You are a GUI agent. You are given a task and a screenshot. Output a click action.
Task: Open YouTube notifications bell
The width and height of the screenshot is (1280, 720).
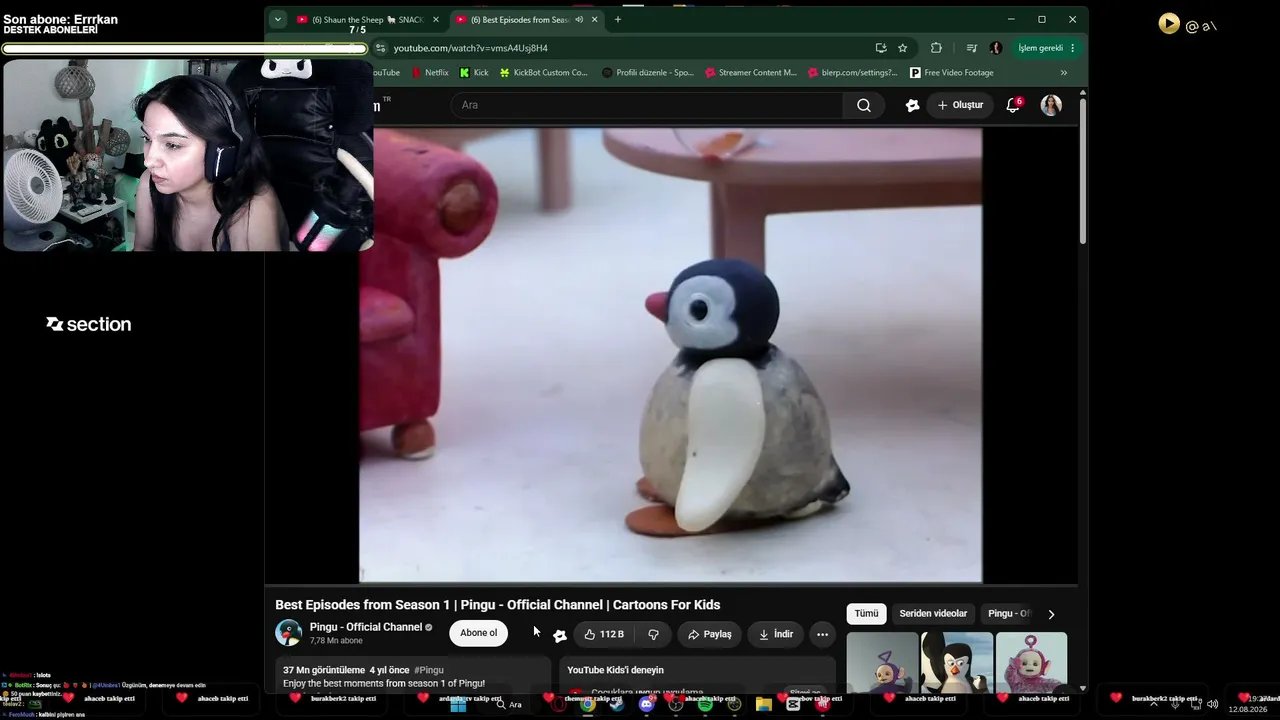[1013, 105]
